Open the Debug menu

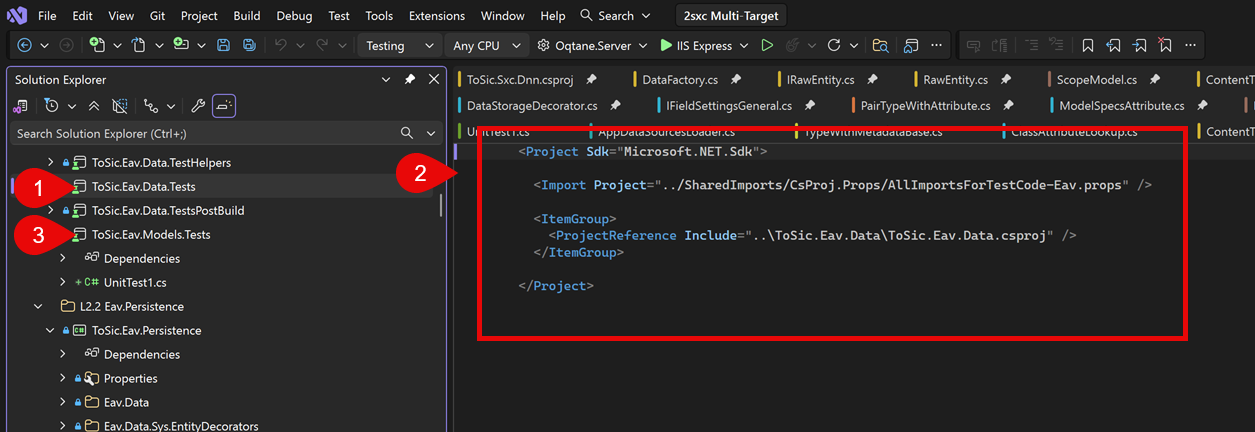coord(293,16)
